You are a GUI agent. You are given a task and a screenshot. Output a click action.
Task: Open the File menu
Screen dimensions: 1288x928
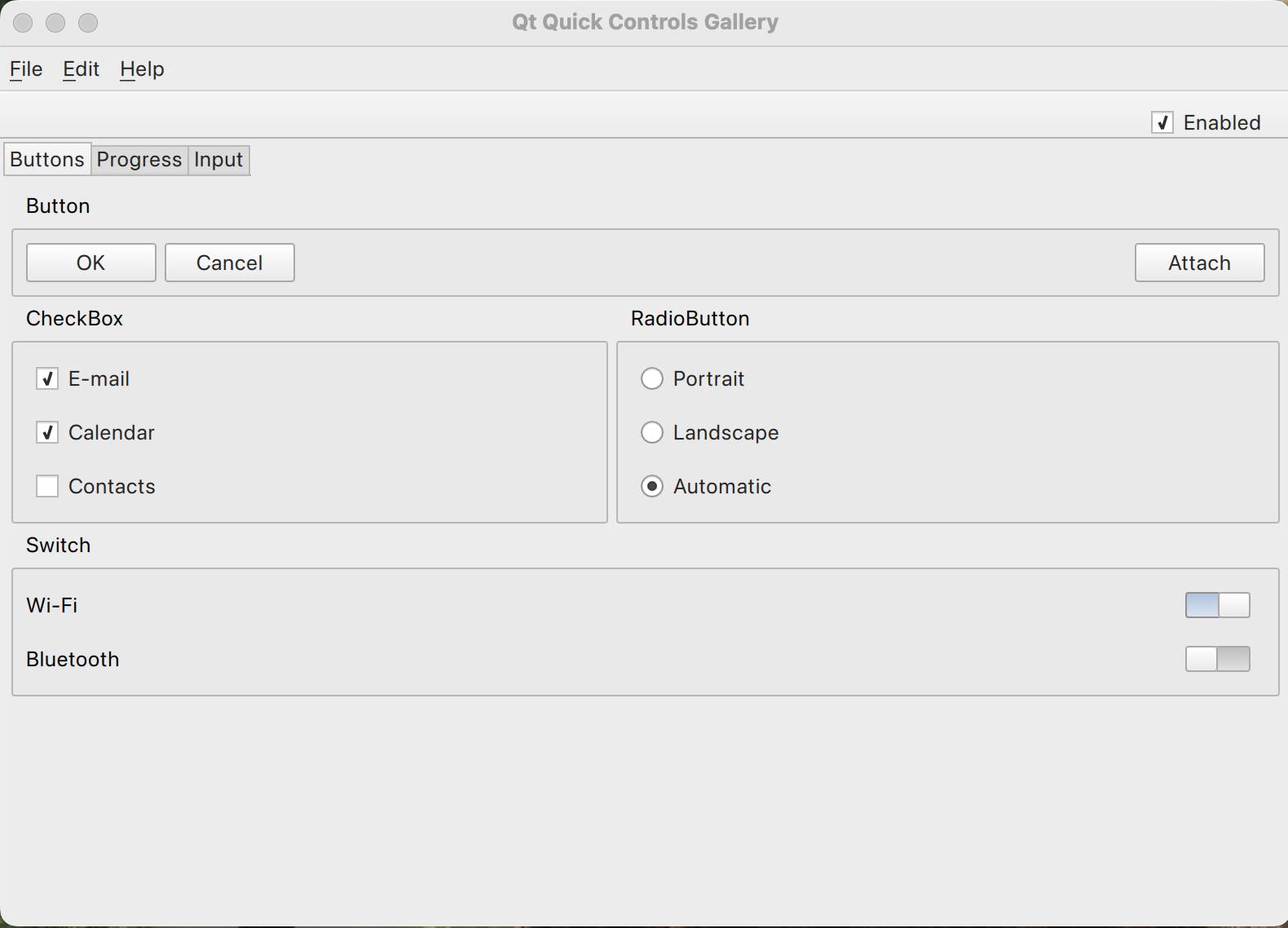26,69
